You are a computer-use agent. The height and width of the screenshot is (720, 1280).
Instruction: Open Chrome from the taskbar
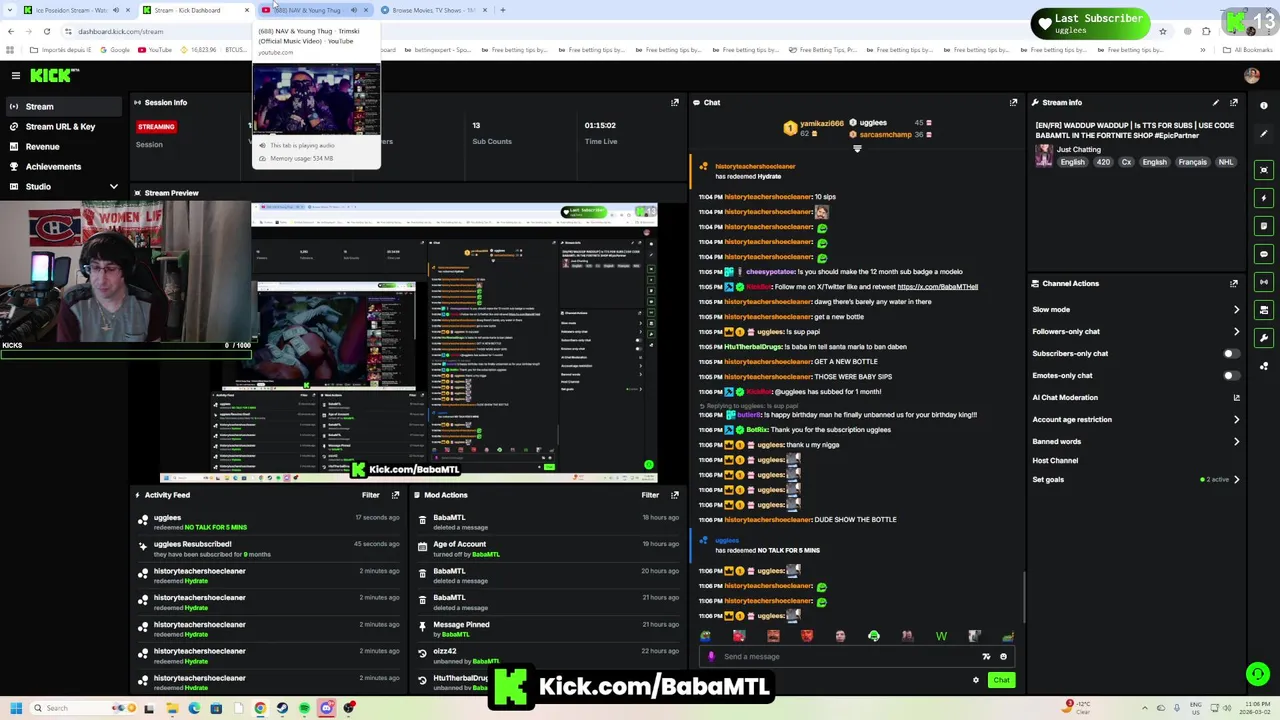pos(260,708)
